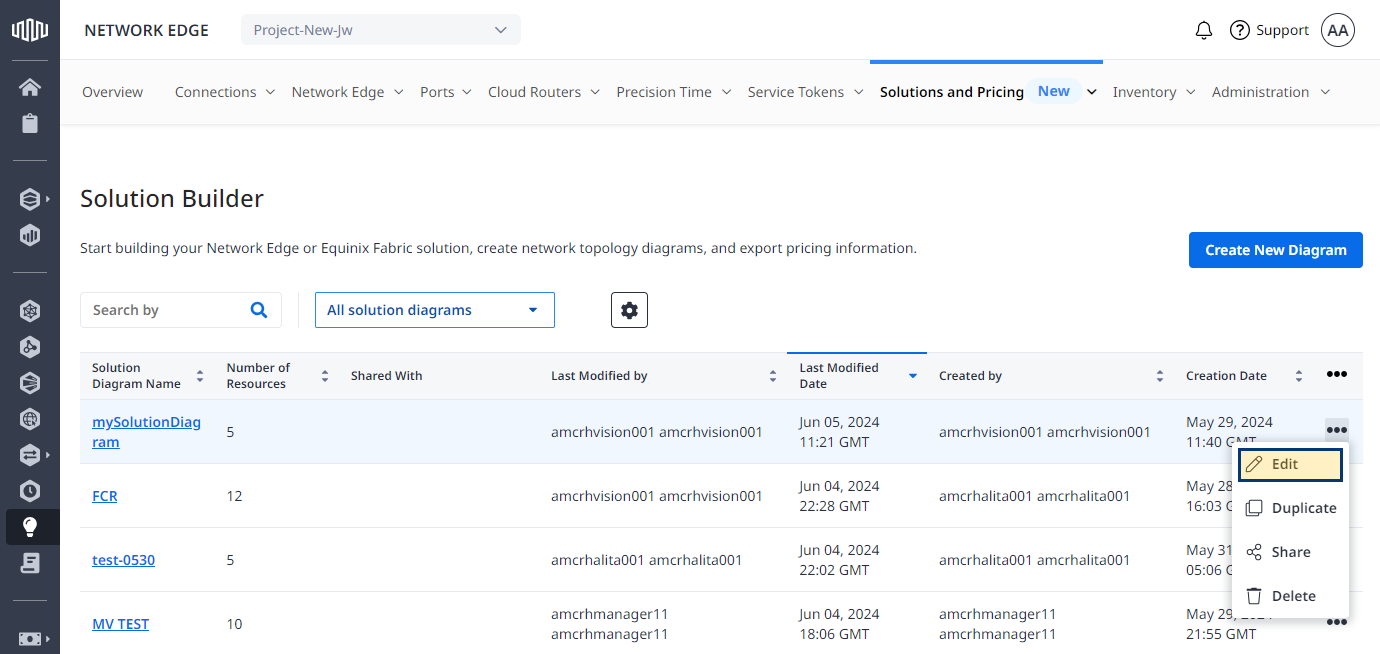Click the NETWORK EDGE title in the header

coord(147,30)
